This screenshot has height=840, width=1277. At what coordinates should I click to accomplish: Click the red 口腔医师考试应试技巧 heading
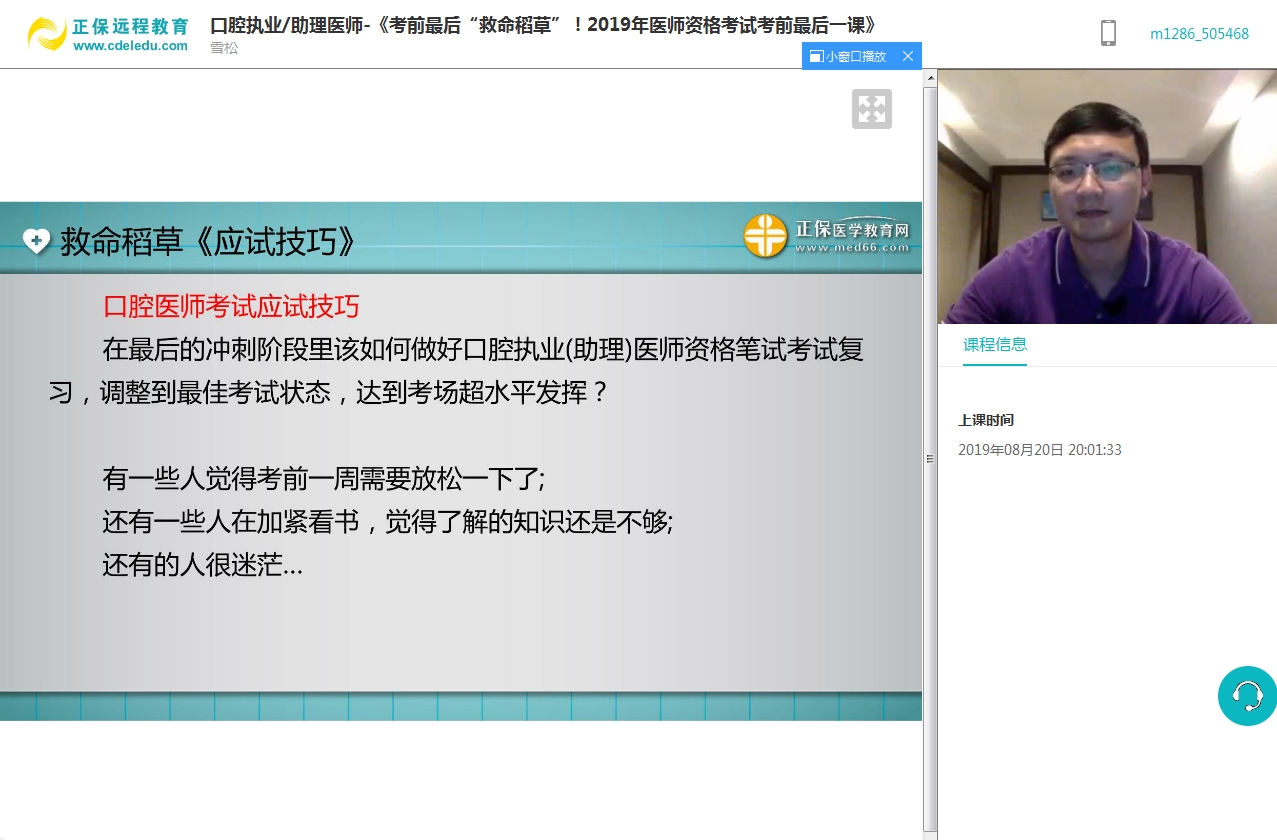[231, 306]
